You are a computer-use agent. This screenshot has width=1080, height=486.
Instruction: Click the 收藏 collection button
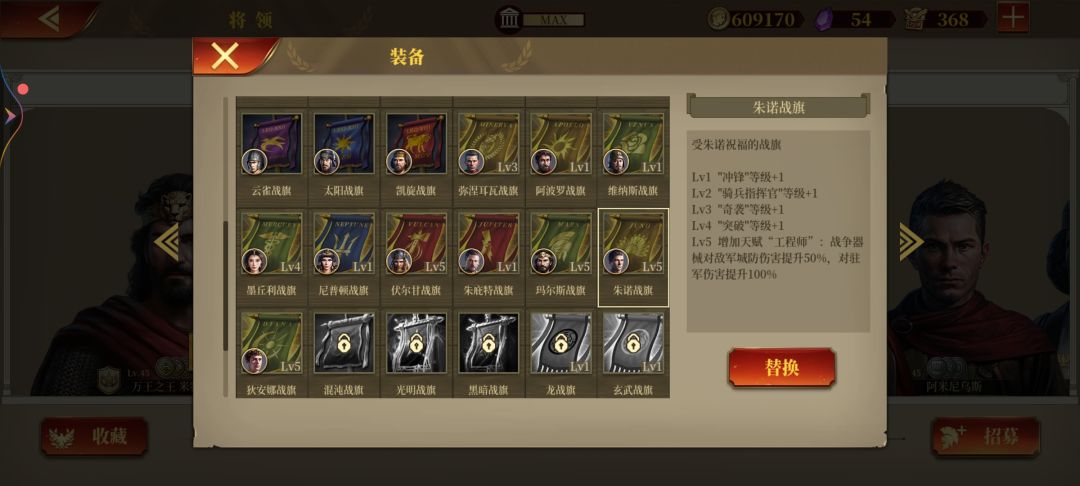coord(94,436)
